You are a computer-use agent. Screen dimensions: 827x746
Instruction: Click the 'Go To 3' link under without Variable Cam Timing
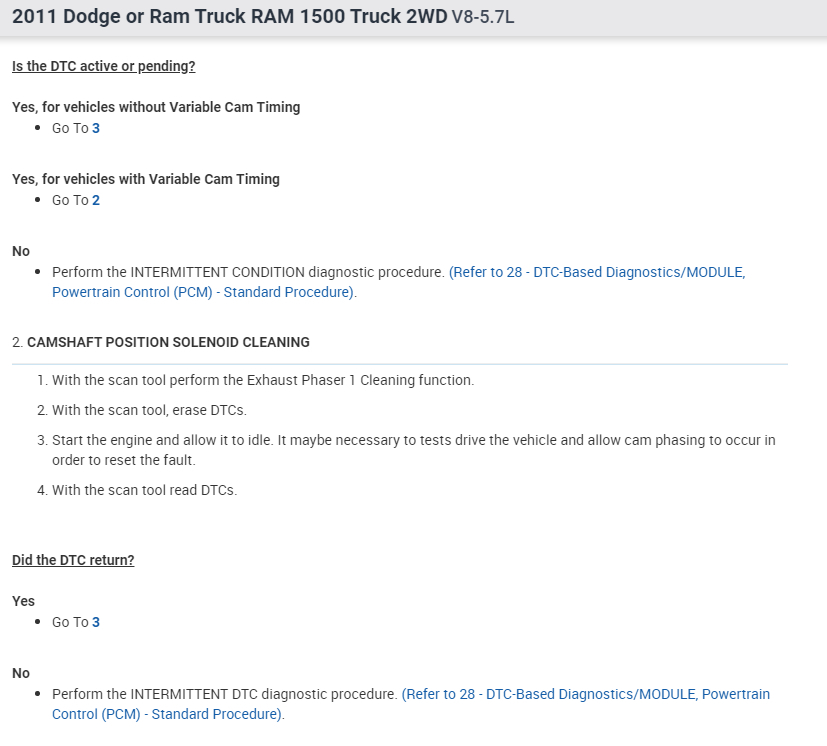(96, 128)
